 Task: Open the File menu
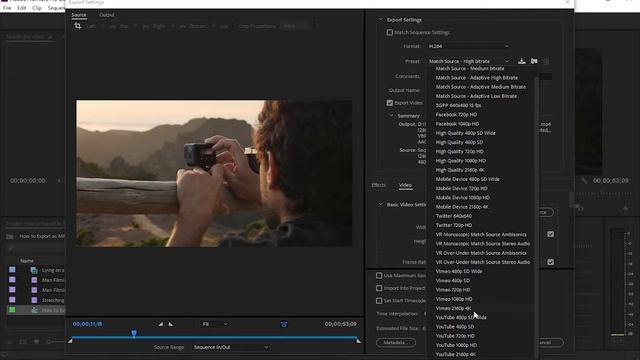[7, 8]
